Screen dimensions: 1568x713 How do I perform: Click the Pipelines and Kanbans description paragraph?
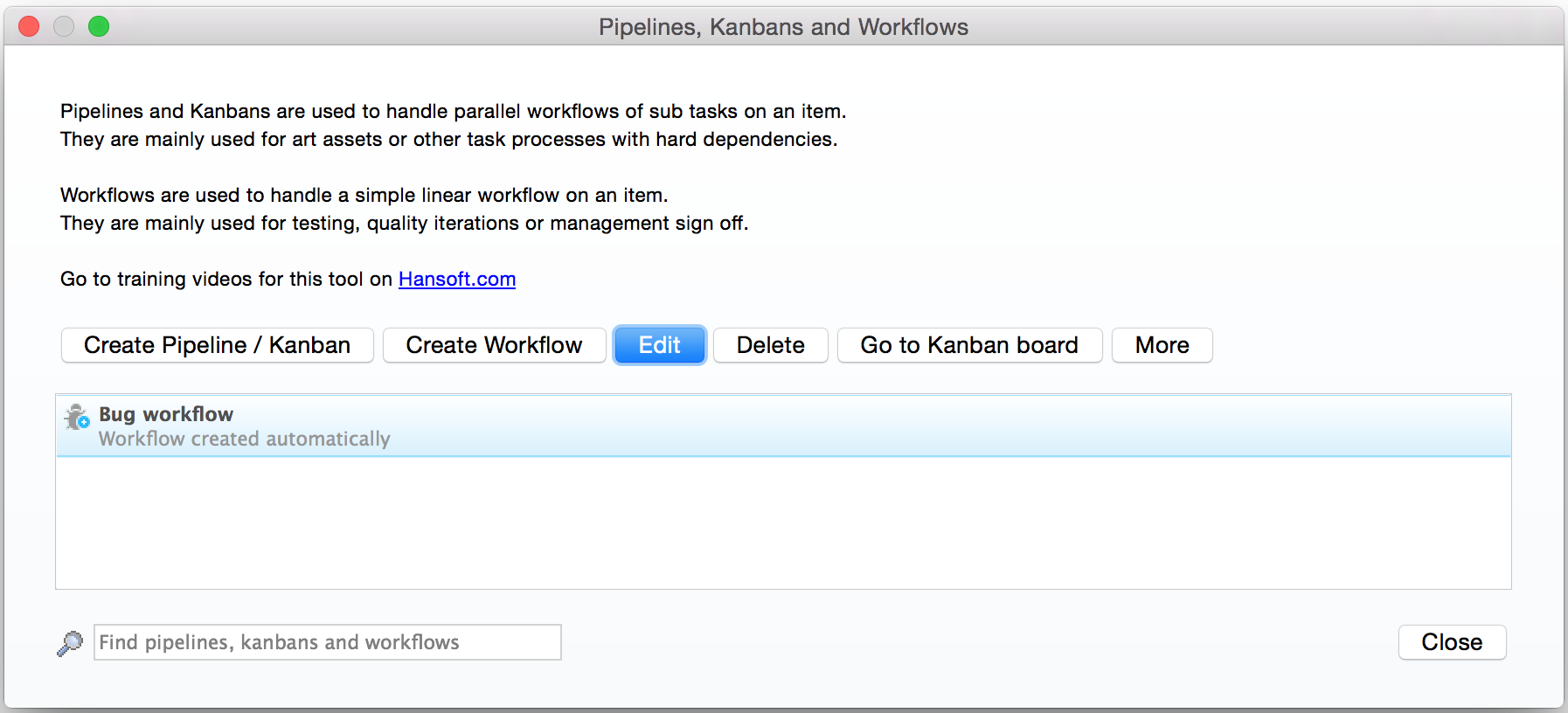(x=454, y=125)
